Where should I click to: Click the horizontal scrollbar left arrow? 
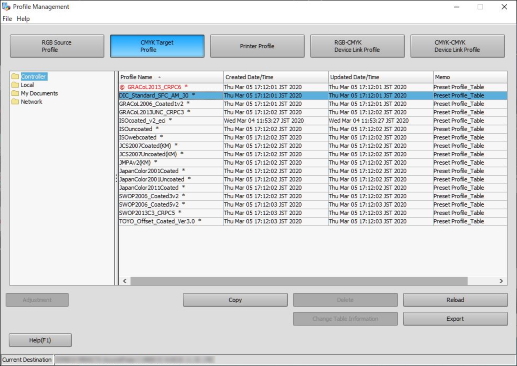[125, 281]
